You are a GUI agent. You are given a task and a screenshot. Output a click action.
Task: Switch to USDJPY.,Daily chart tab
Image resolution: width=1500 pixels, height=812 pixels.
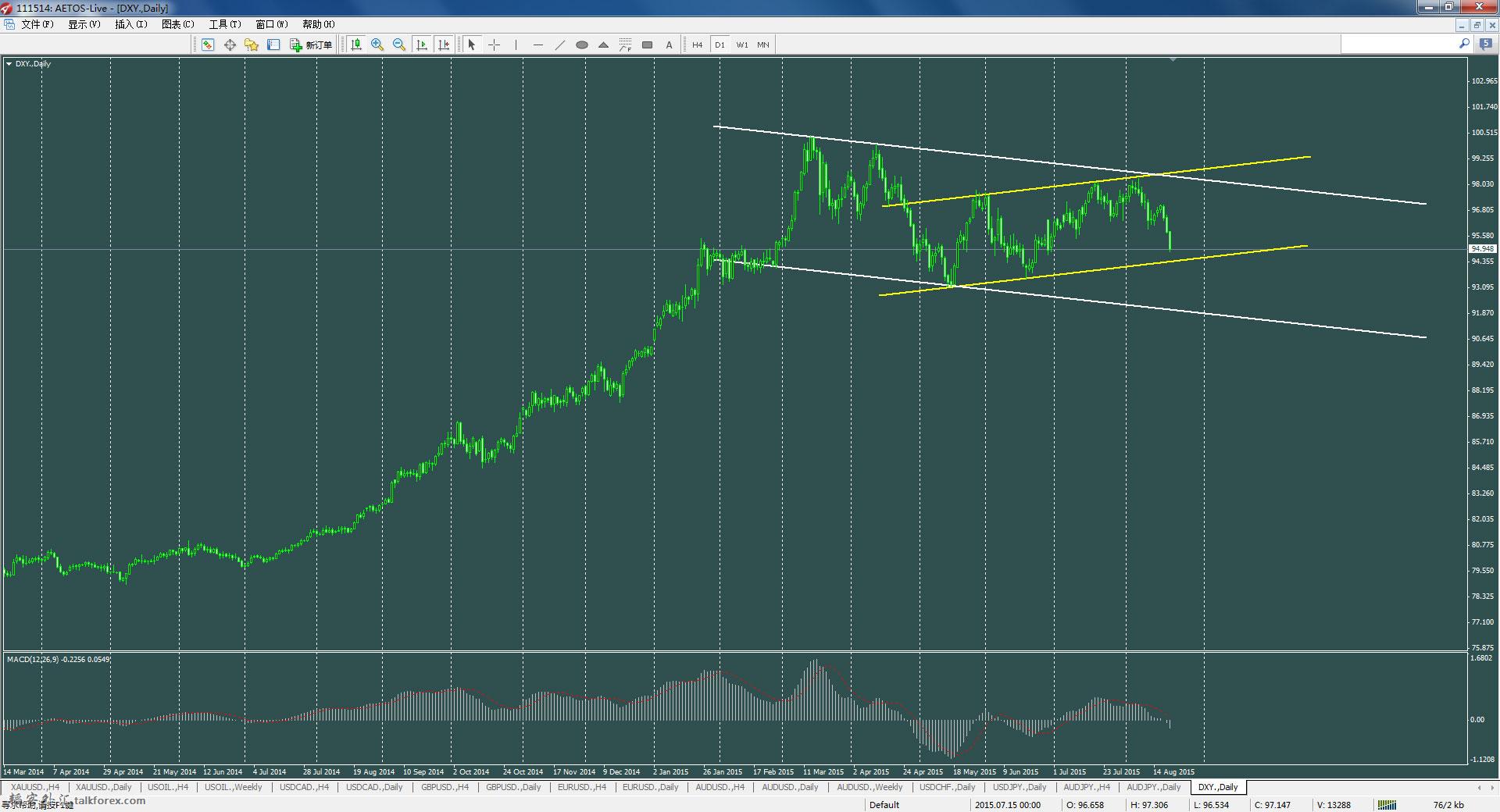coord(1020,787)
